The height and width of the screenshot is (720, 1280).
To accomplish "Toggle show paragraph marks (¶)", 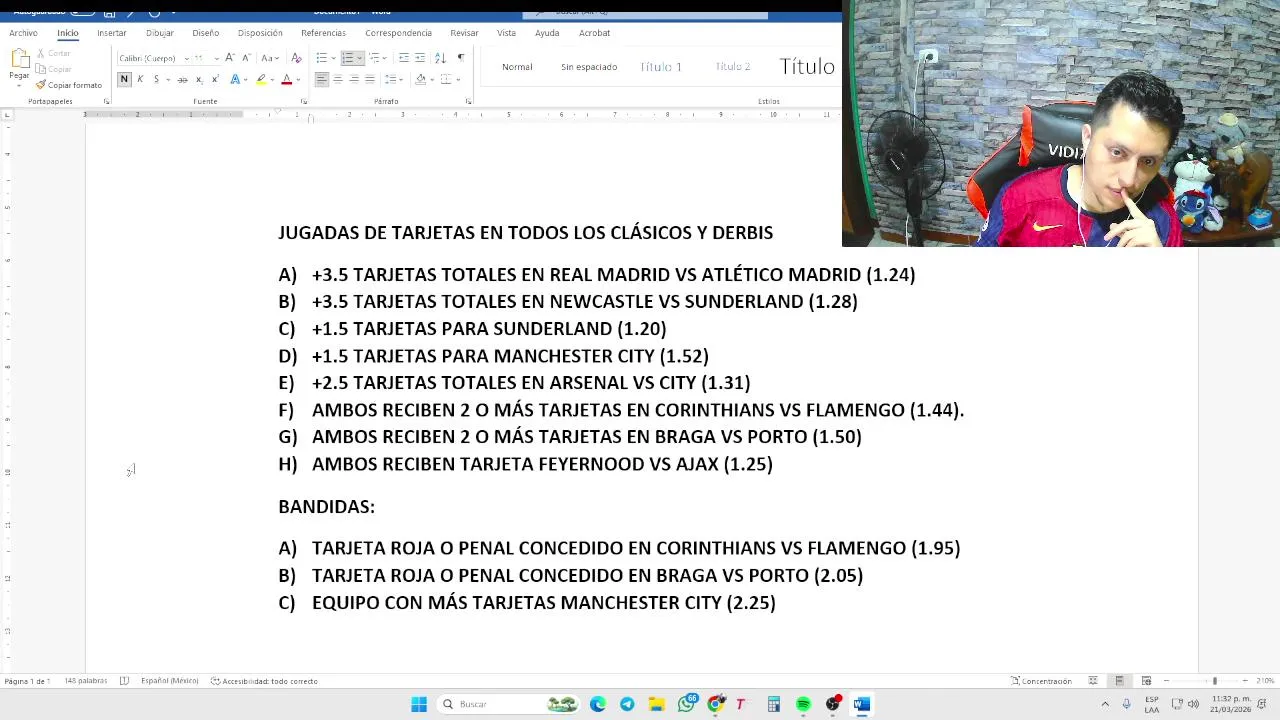I will point(461,57).
